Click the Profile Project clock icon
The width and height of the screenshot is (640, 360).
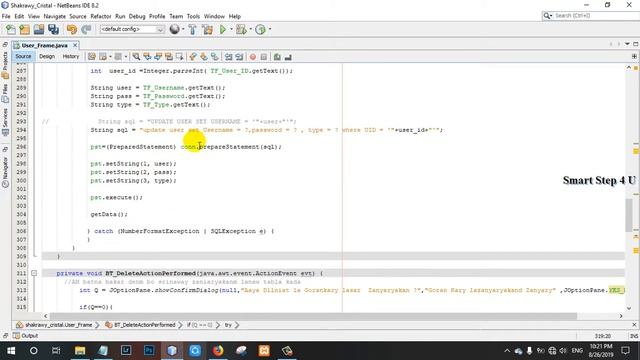coord(260,29)
